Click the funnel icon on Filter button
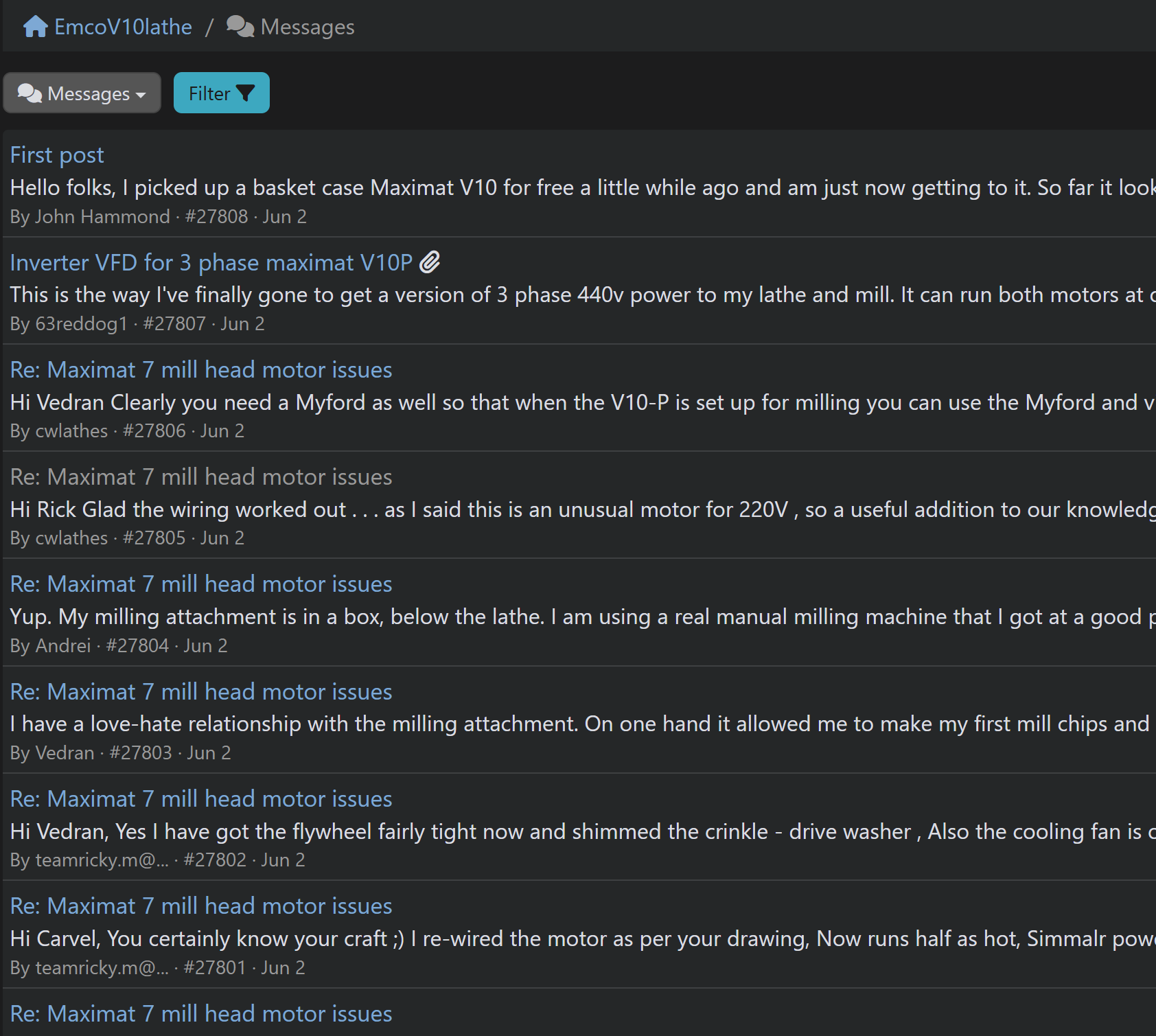 (245, 93)
